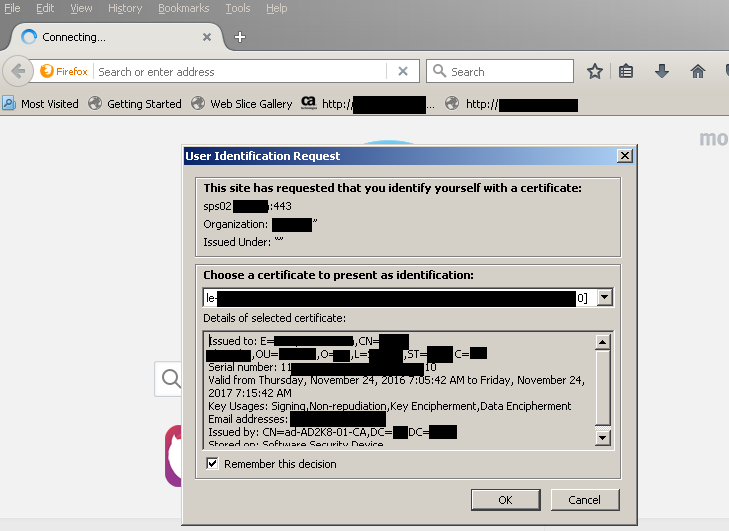Focus the Search or enter address field
This screenshot has width=729, height=531.
point(241,72)
